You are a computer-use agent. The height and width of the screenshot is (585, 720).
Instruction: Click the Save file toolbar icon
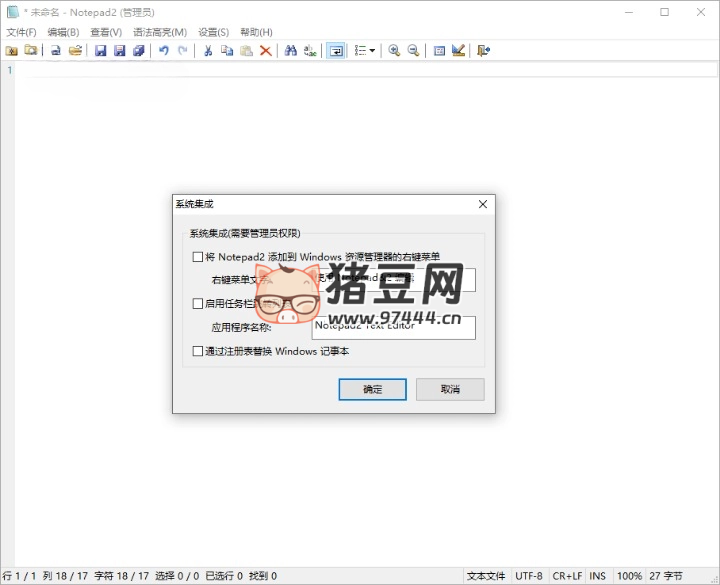click(x=100, y=50)
